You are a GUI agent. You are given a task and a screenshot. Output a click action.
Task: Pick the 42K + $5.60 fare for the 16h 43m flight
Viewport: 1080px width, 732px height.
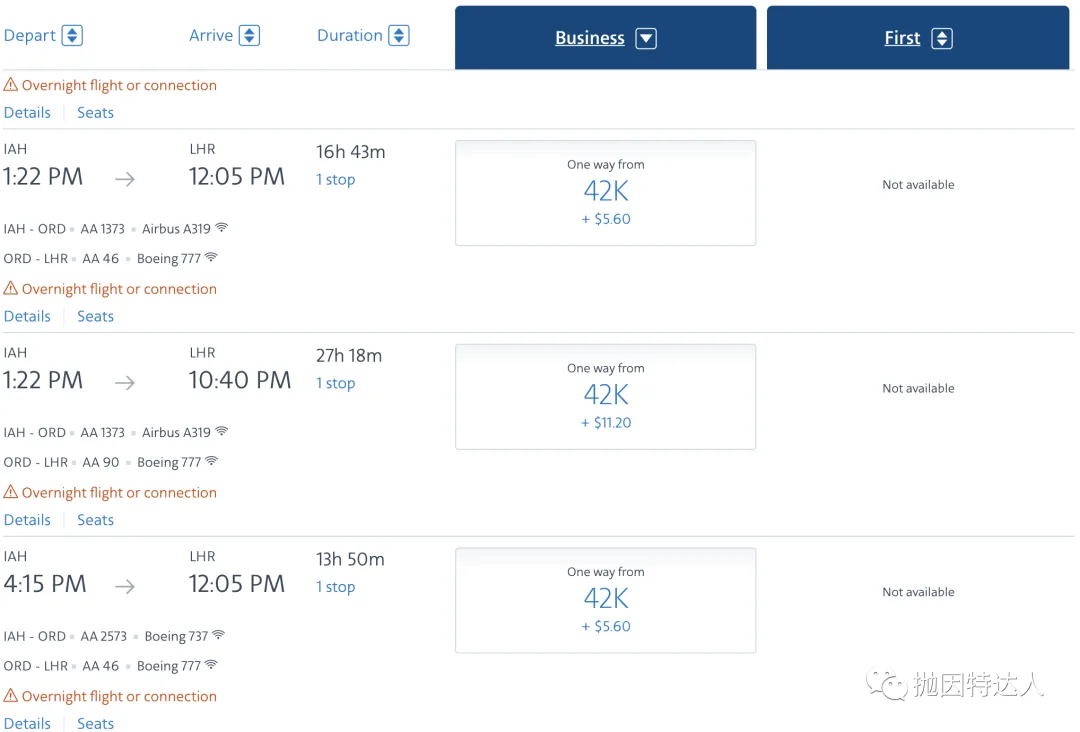[605, 192]
